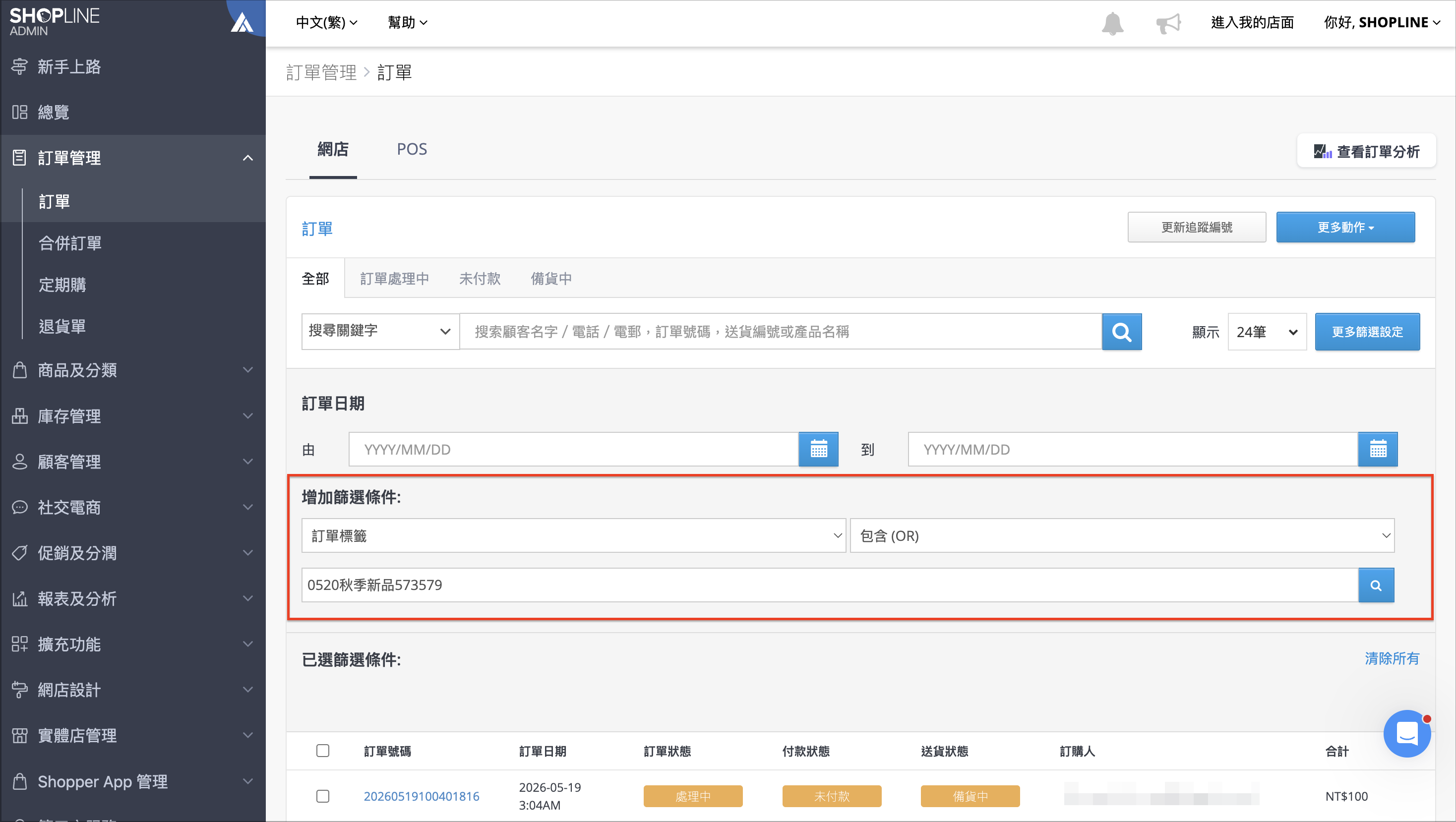The height and width of the screenshot is (822, 1456).
Task: Click the order tag text field 0520秋季新品573579
Action: click(830, 585)
